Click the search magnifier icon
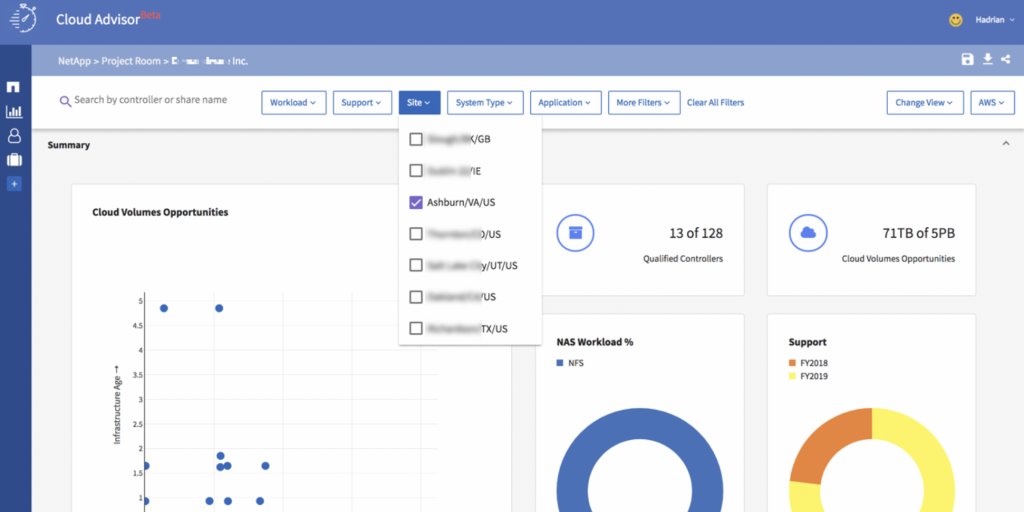This screenshot has height=512, width=1024. pos(65,101)
